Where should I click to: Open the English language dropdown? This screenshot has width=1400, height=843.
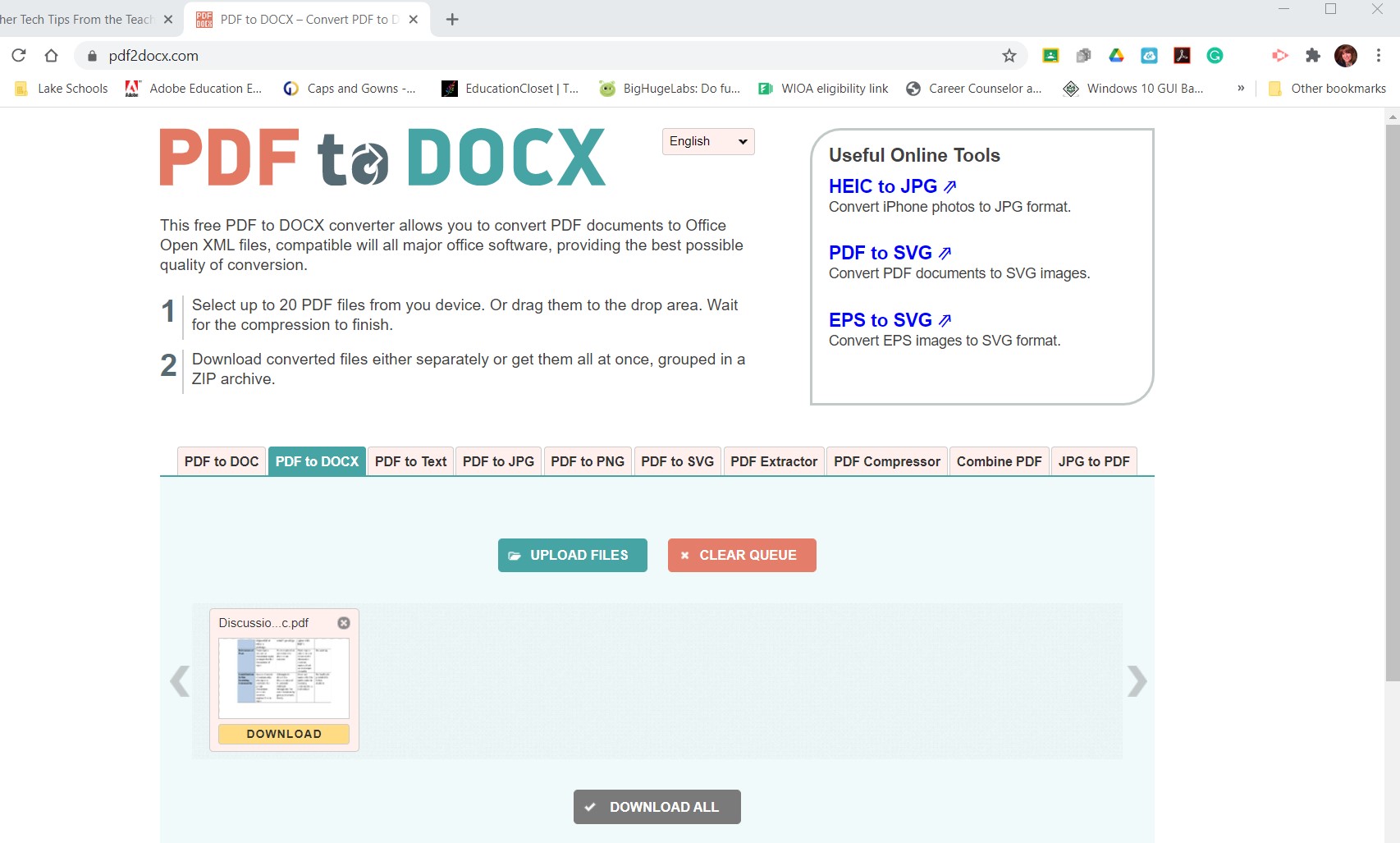point(707,141)
